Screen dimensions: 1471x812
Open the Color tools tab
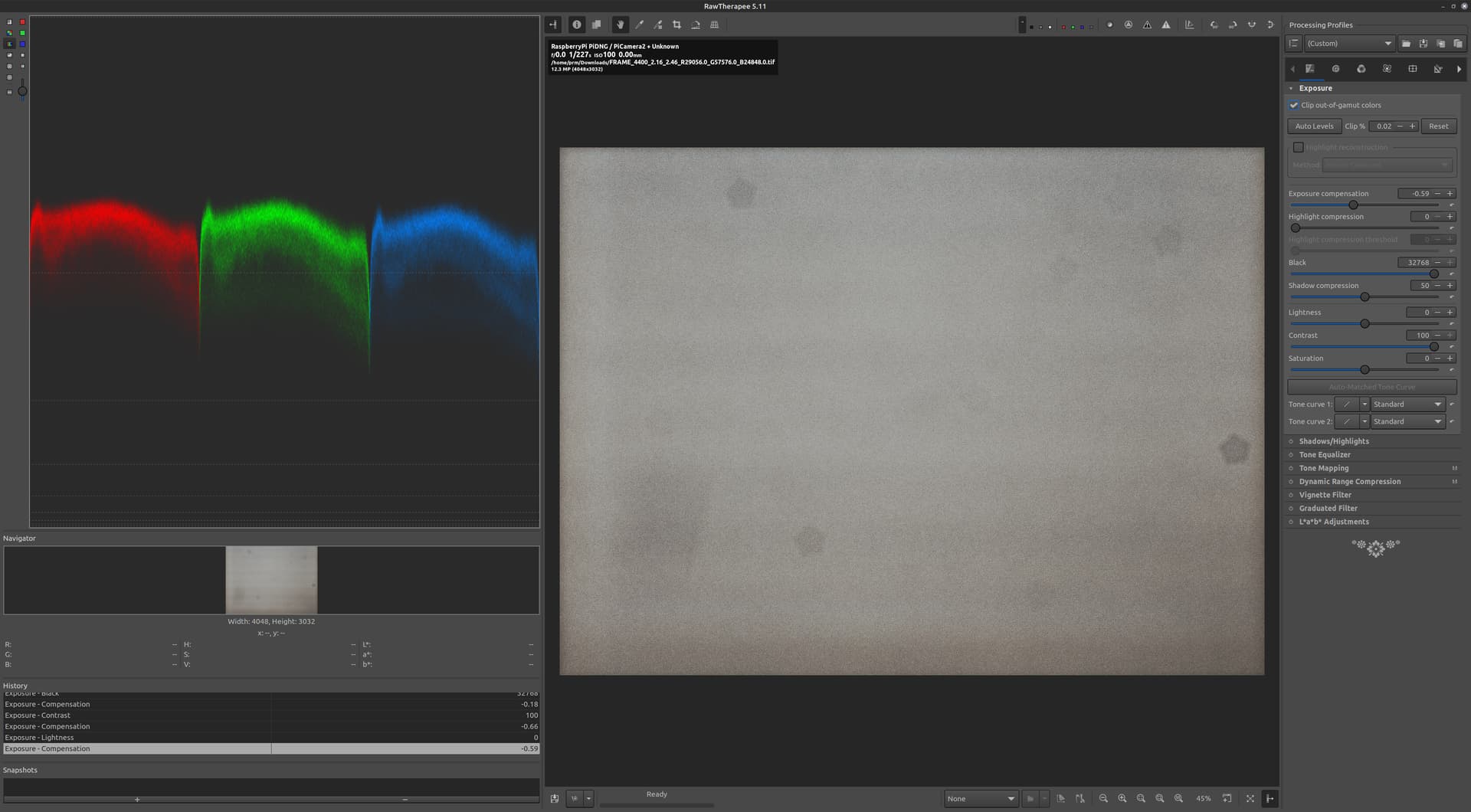pyautogui.click(x=1361, y=69)
